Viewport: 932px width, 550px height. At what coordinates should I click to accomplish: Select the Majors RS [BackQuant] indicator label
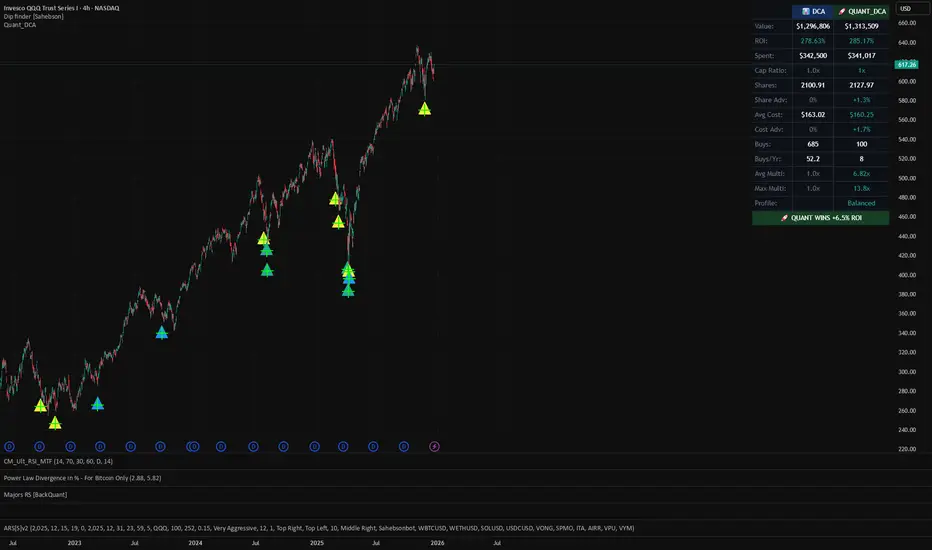tap(35, 495)
